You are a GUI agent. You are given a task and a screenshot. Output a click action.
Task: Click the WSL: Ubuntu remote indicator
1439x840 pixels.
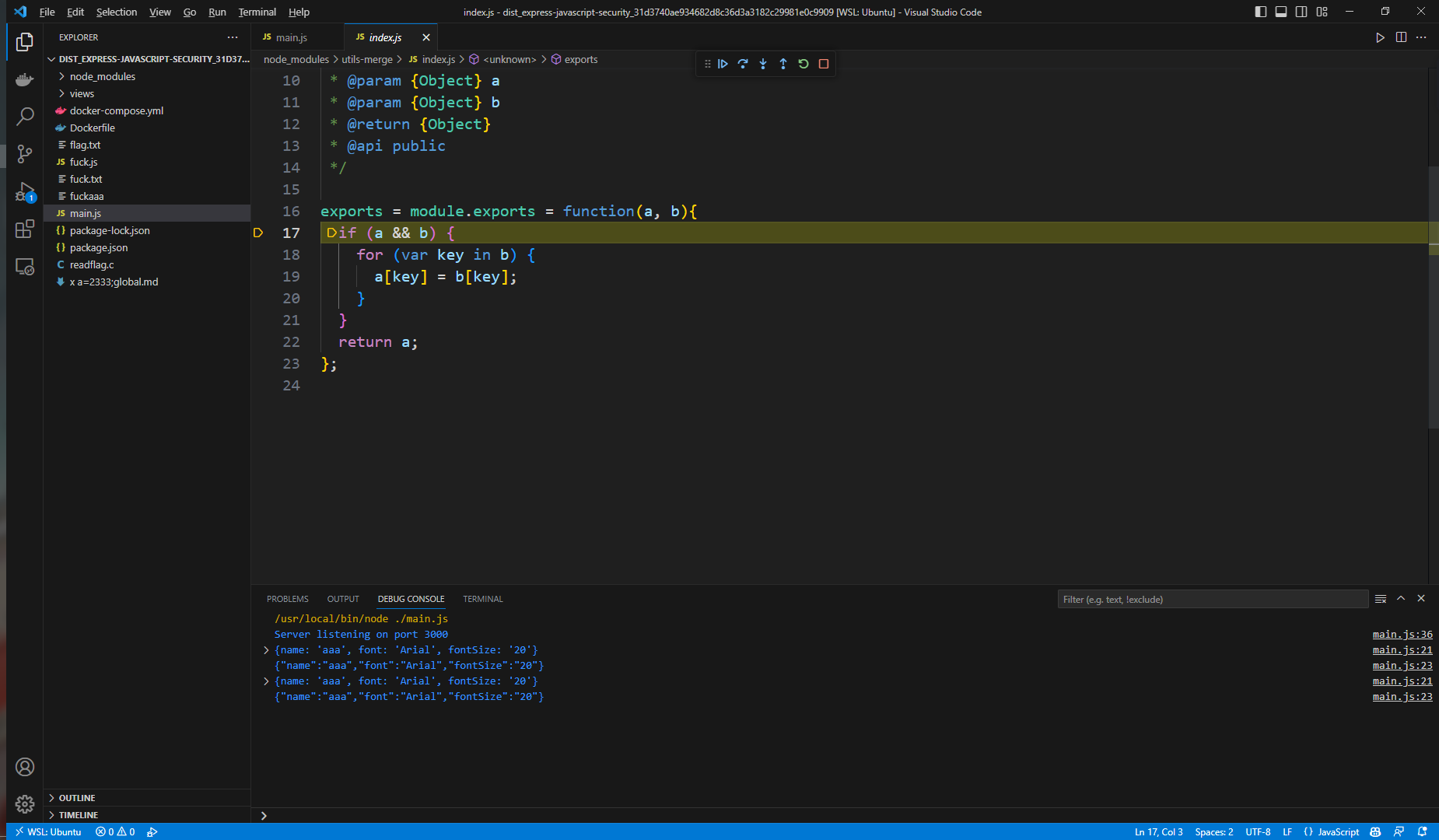48,831
